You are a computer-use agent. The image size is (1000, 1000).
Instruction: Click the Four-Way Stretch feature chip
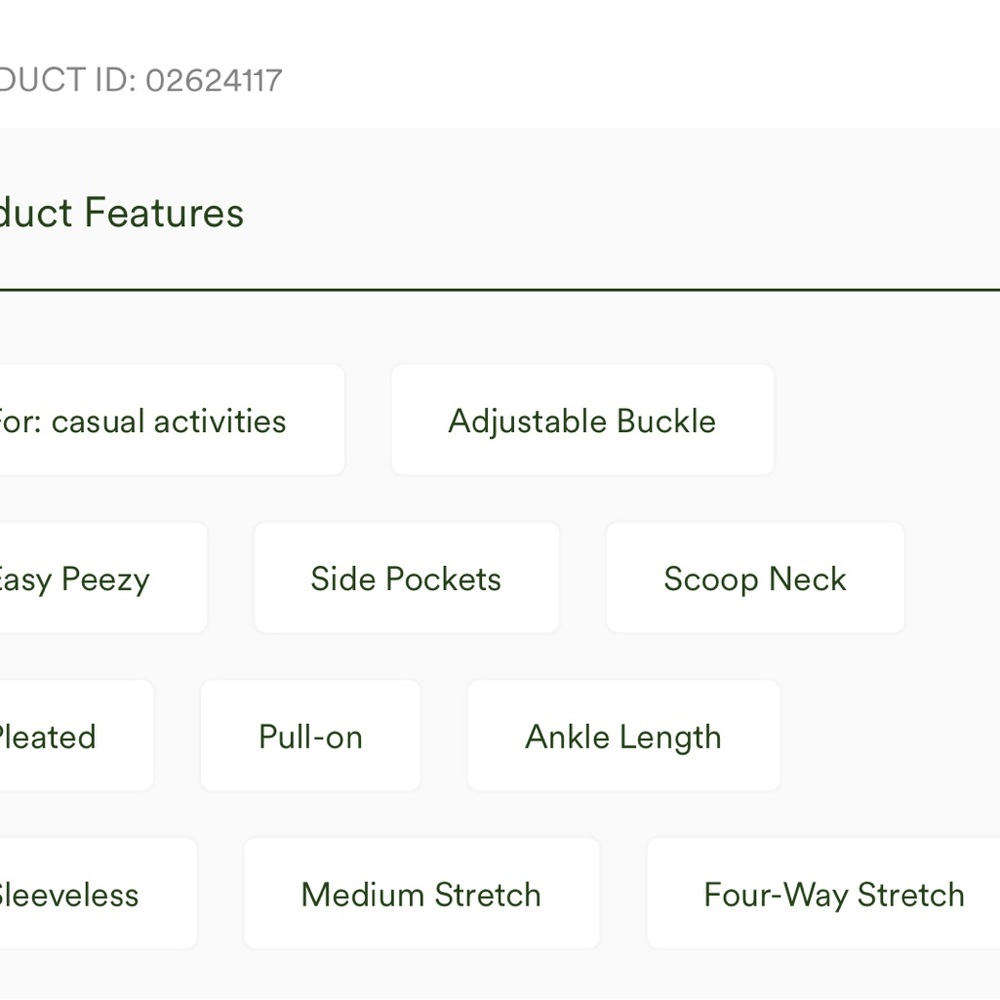click(833, 895)
